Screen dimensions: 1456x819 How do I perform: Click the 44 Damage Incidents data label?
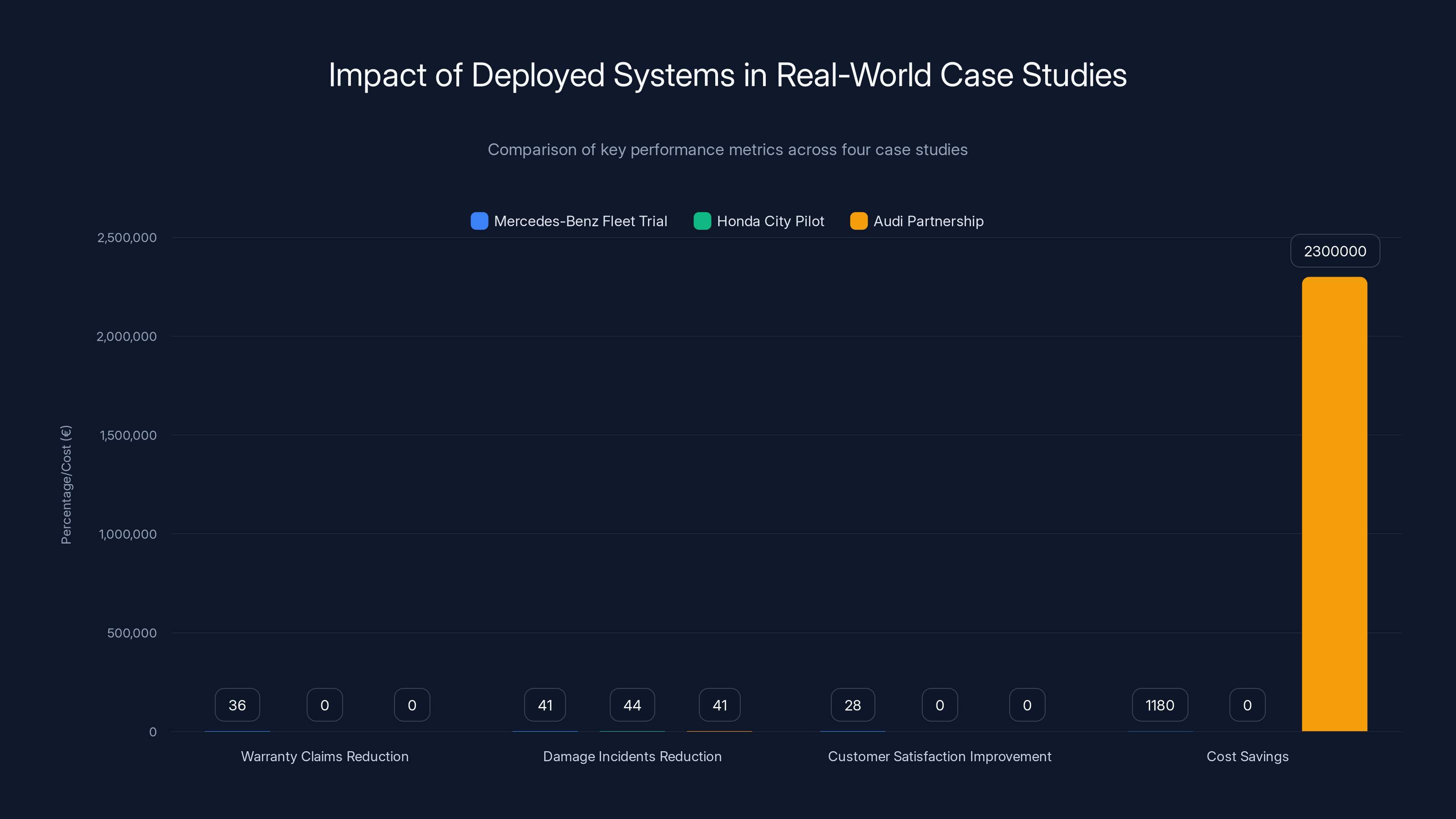[632, 705]
